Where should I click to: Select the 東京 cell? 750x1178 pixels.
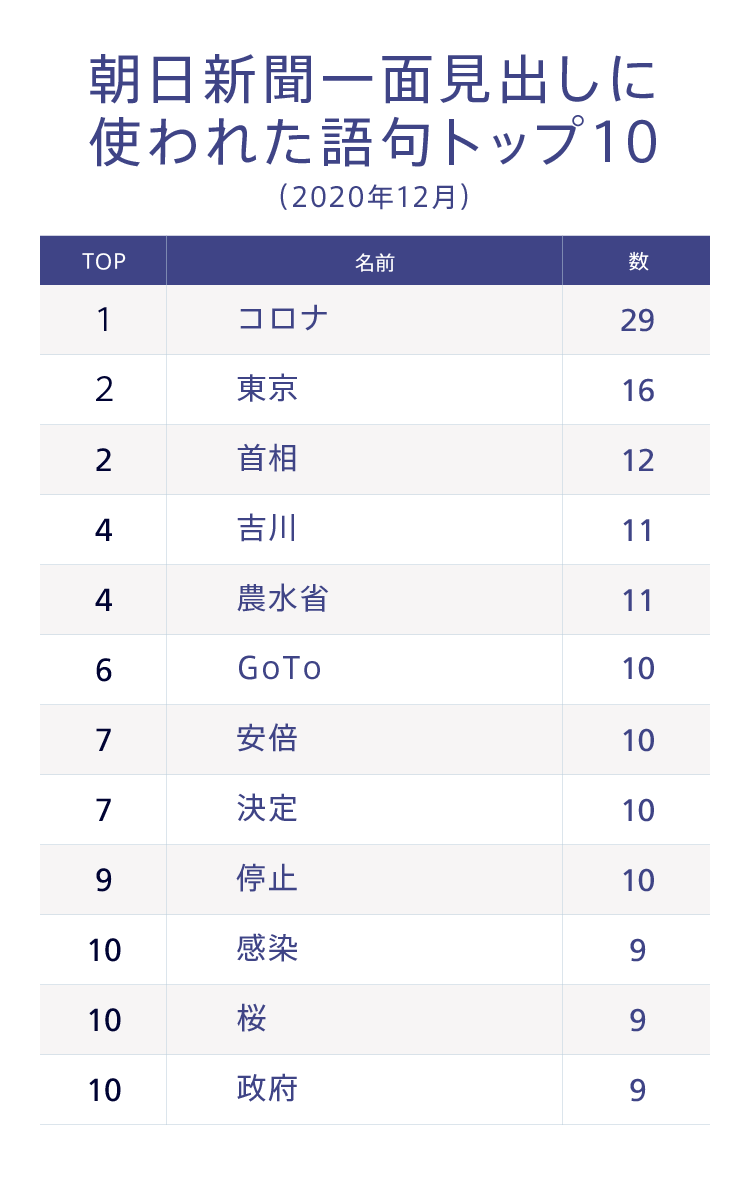point(267,389)
